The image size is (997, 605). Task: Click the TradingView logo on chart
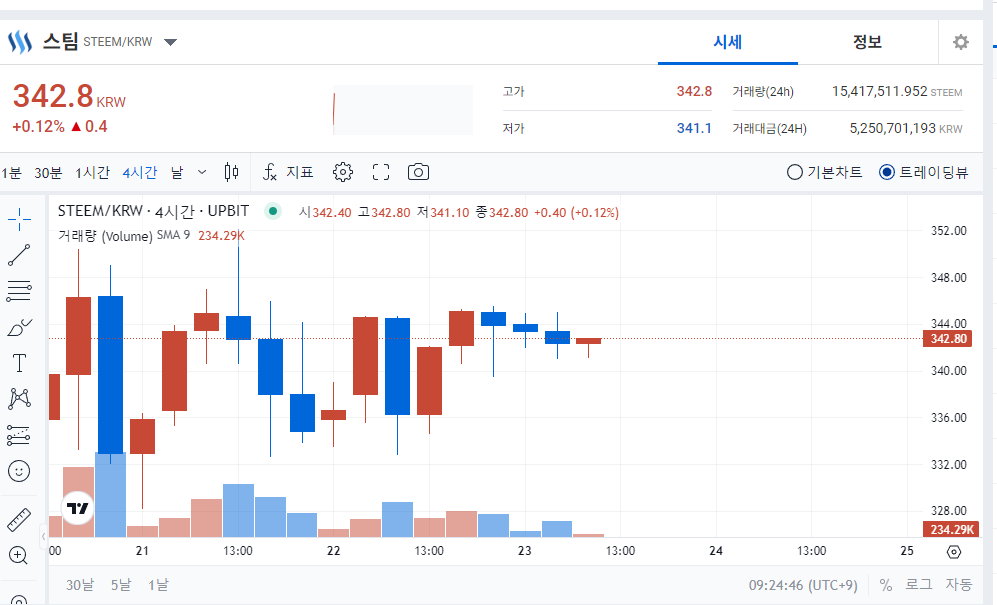click(x=78, y=508)
